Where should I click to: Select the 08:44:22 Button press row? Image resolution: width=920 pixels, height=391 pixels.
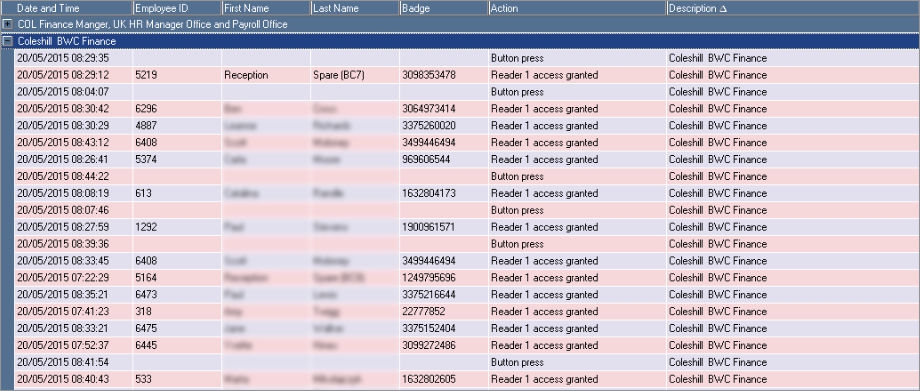467,176
